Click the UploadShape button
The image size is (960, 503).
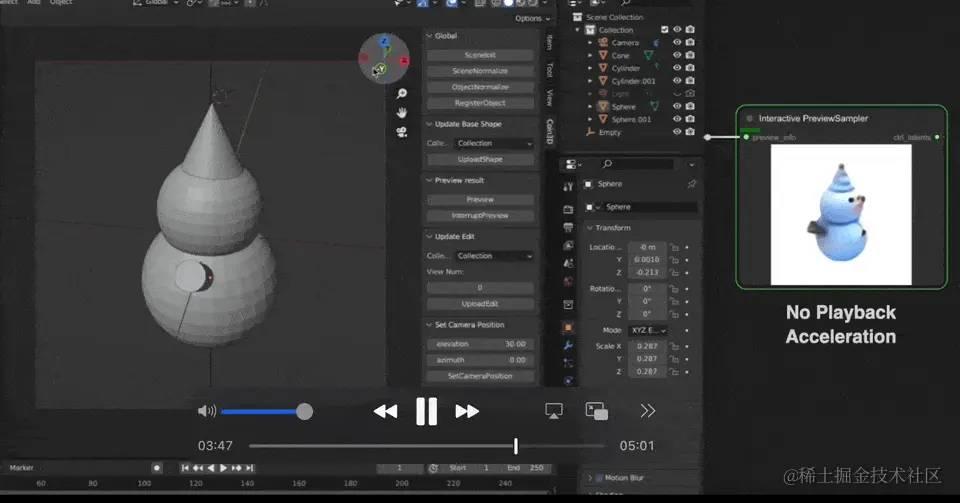480,159
